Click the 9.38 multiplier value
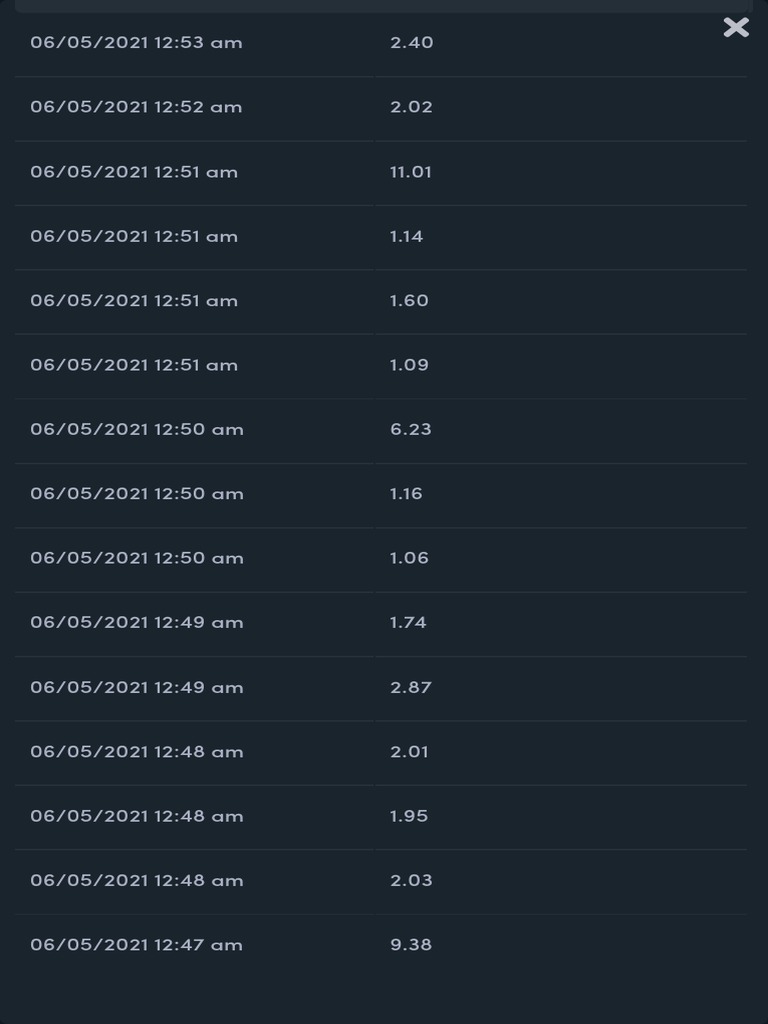Image resolution: width=768 pixels, height=1024 pixels. pos(411,945)
